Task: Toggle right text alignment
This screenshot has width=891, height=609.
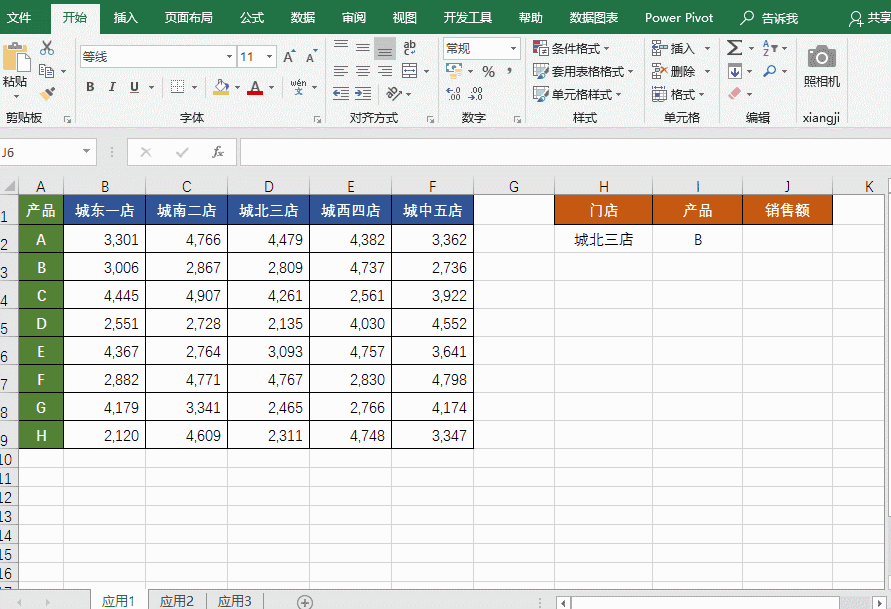Action: coord(385,71)
